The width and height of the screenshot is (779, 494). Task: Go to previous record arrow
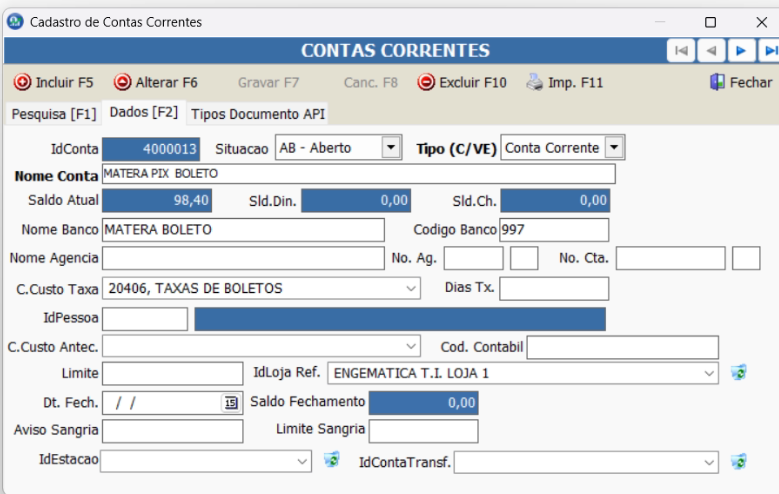[x=711, y=50]
